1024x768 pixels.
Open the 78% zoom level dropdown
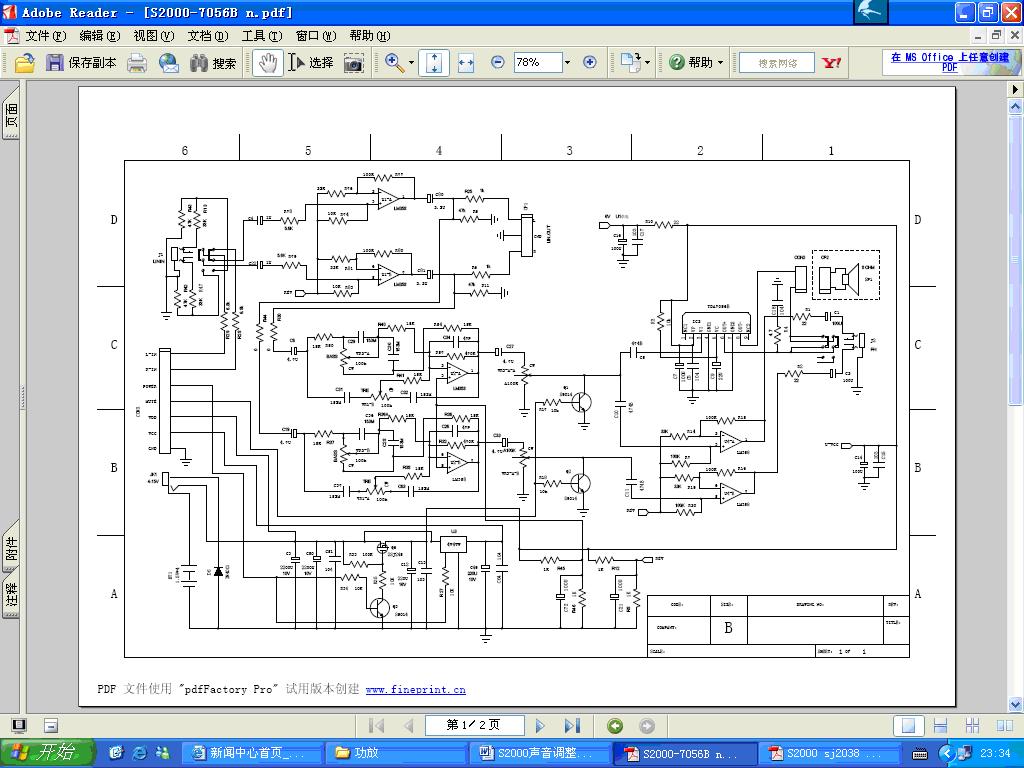[x=567, y=62]
